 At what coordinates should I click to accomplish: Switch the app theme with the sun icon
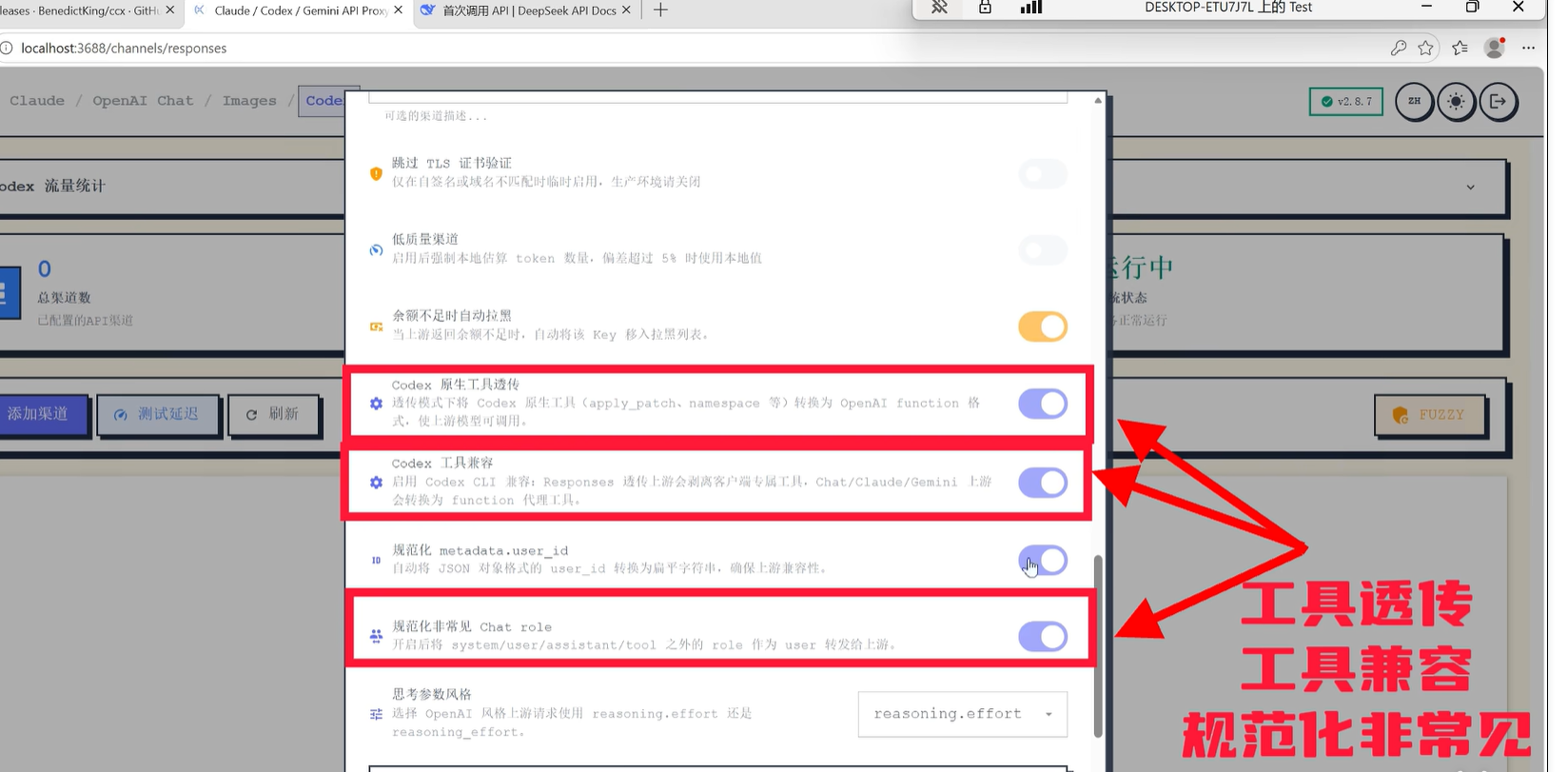(1456, 102)
